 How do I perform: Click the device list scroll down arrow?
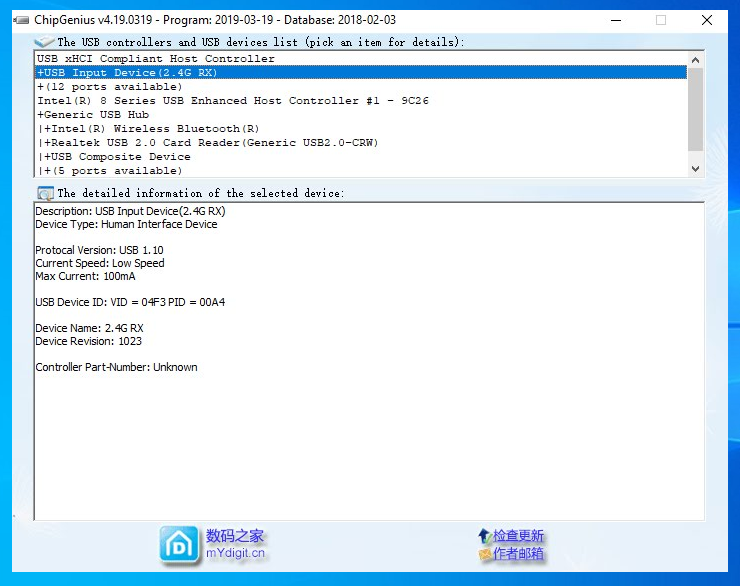pos(695,168)
